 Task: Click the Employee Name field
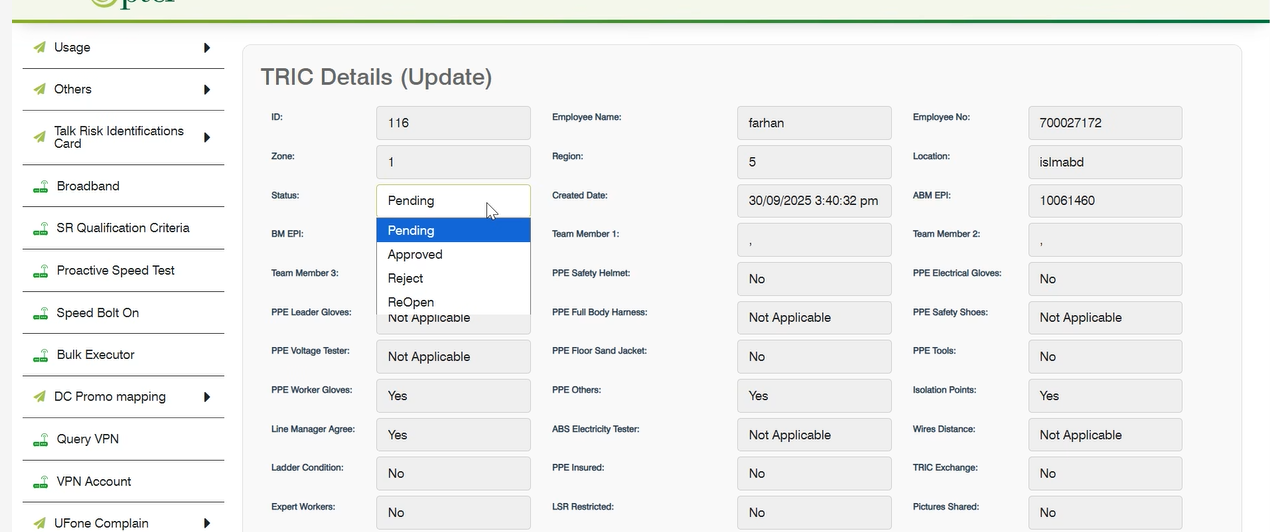[813, 123]
